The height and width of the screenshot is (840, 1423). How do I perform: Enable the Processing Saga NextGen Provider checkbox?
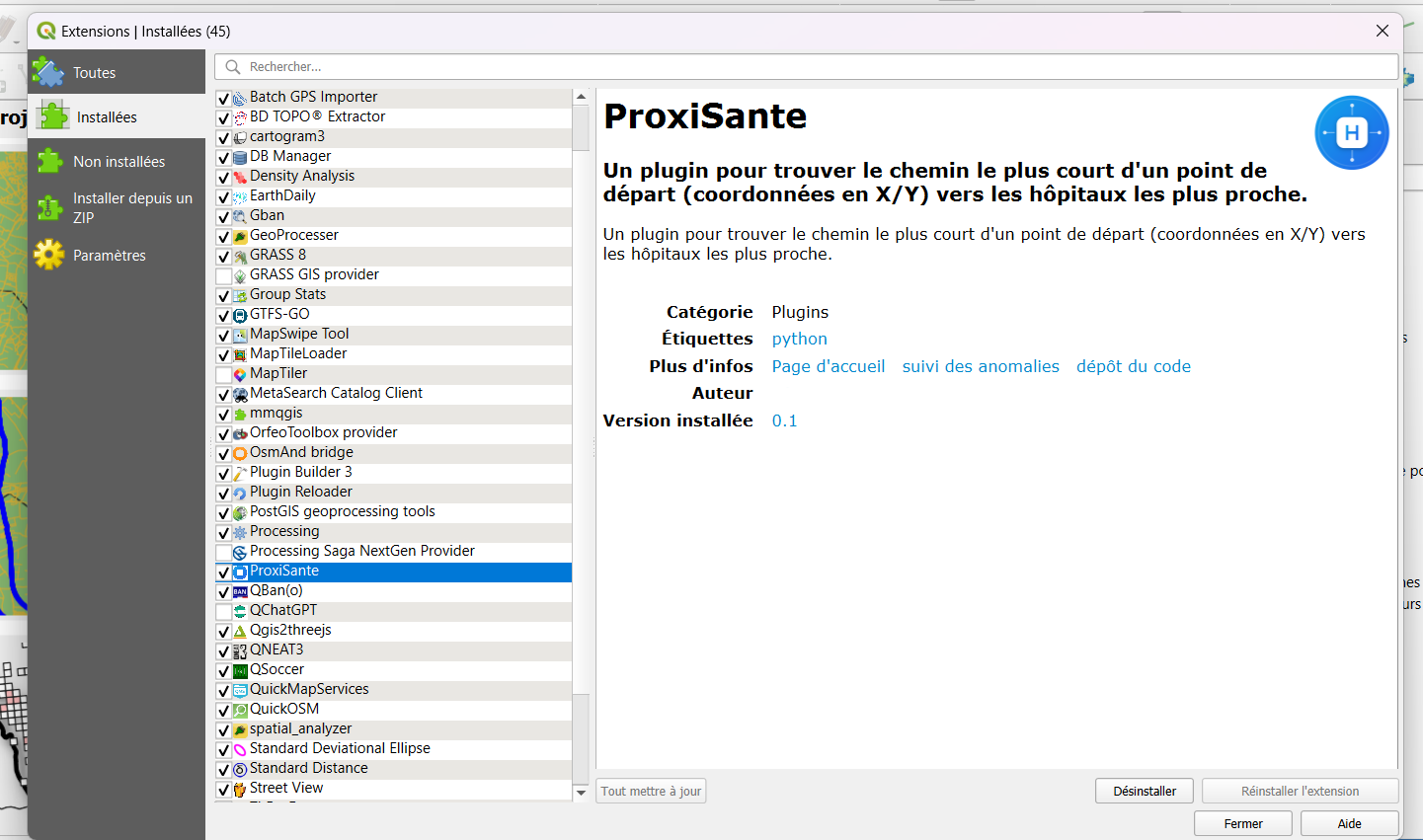[223, 552]
